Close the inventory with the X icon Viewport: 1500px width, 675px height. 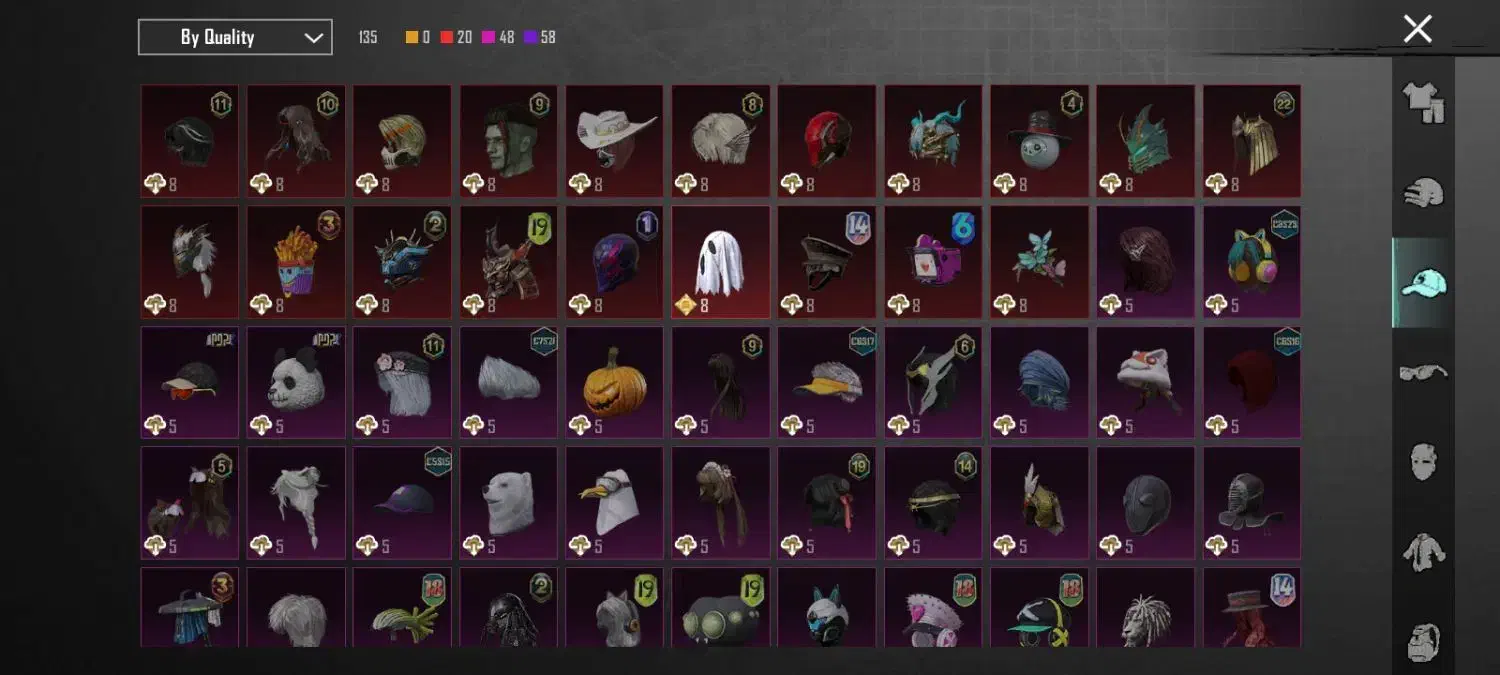pyautogui.click(x=1417, y=29)
